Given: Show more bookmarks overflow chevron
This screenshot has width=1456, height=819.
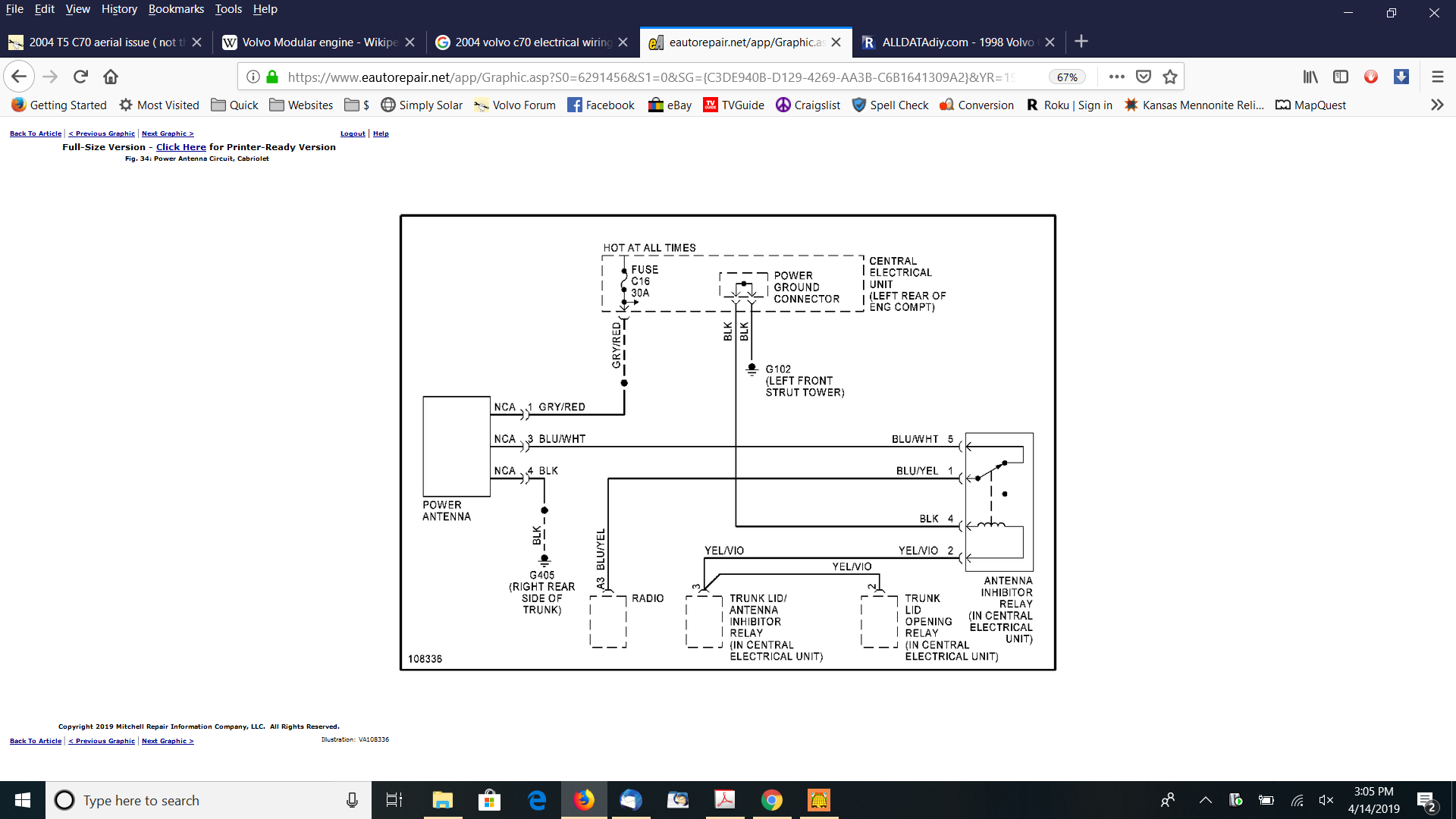Looking at the screenshot, I should point(1436,105).
